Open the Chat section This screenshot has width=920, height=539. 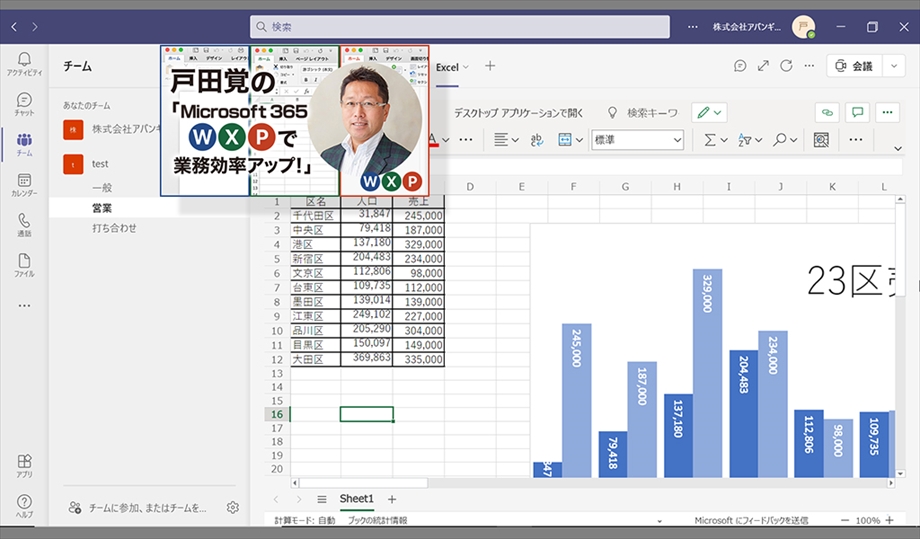point(24,104)
